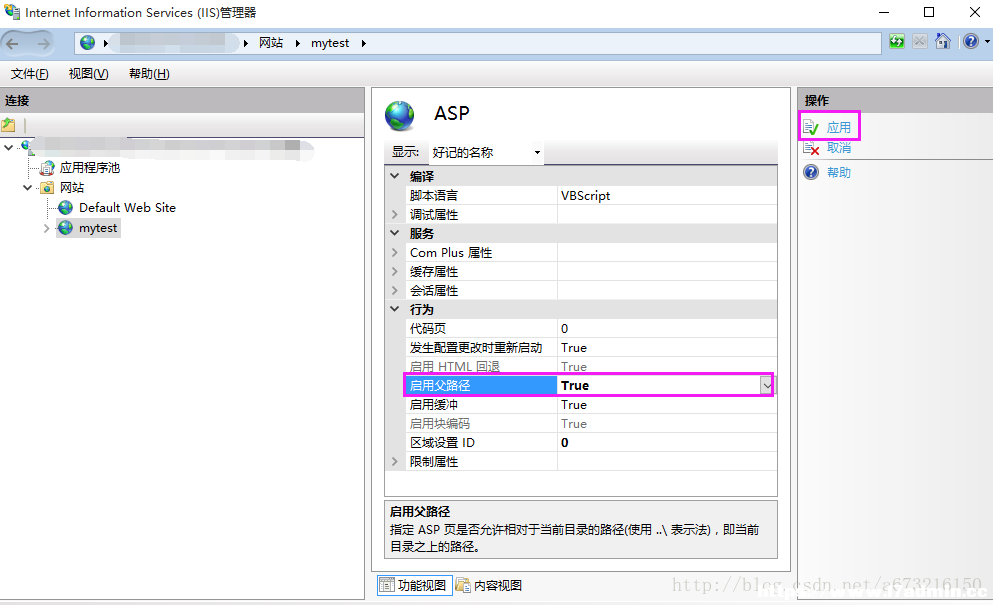Collapse the 行为 section
993x605 pixels.
pyautogui.click(x=395, y=309)
